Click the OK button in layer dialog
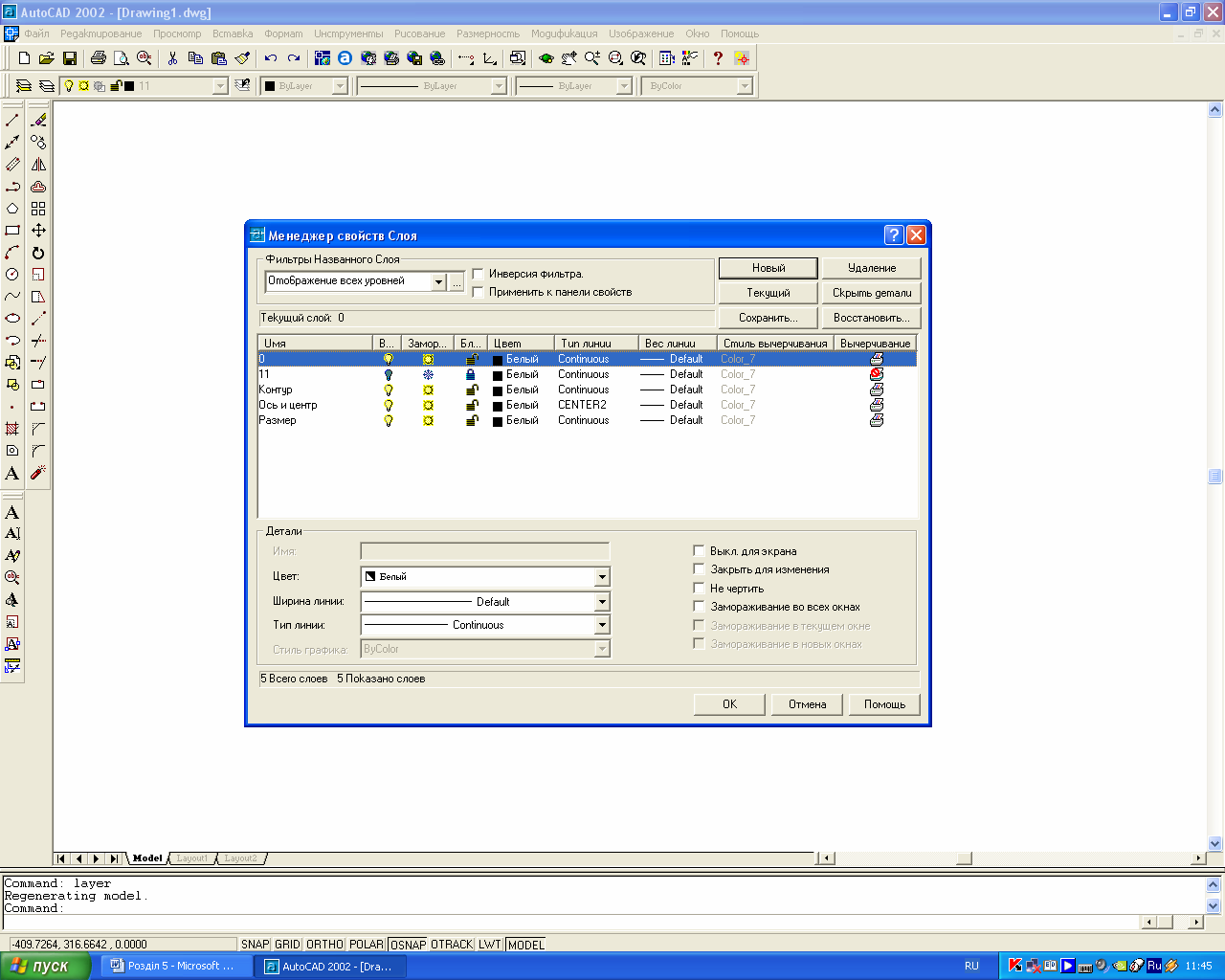 [x=729, y=704]
